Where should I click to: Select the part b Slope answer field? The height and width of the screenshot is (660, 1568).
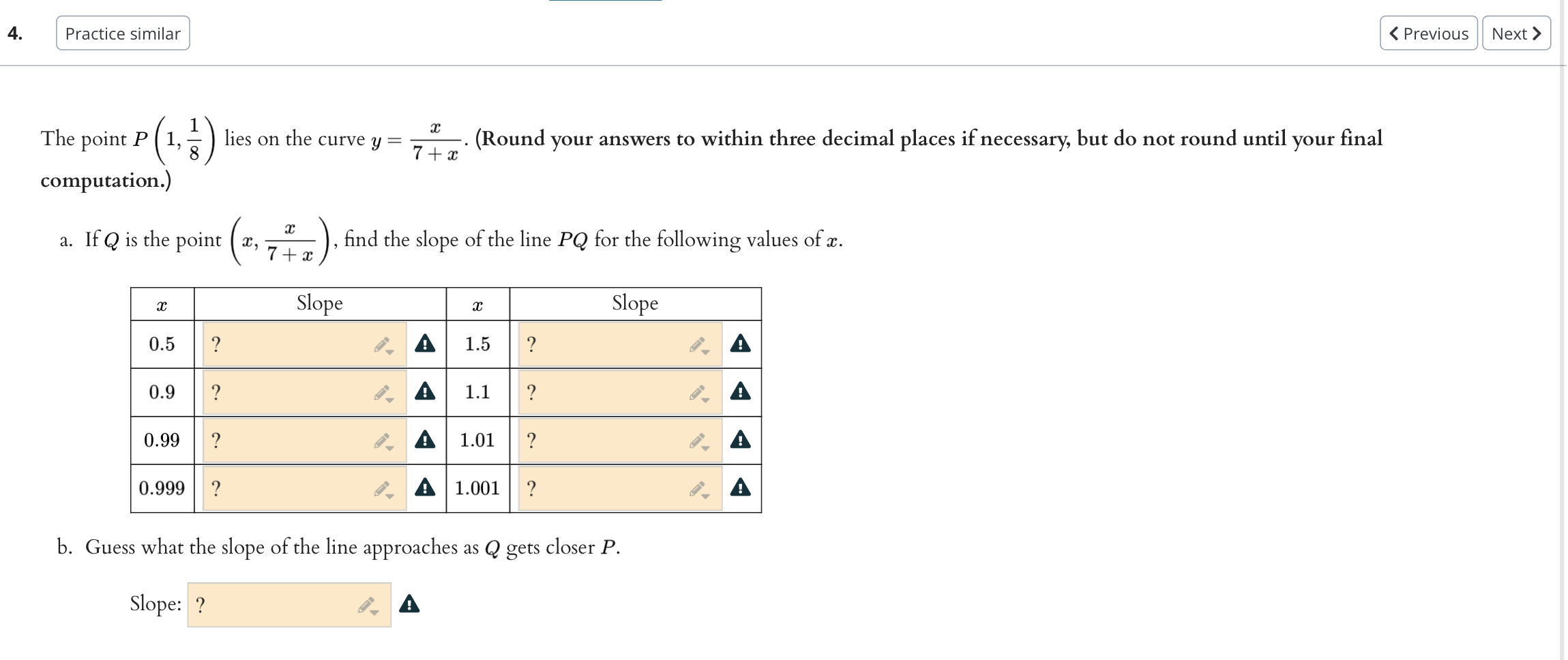click(273, 604)
